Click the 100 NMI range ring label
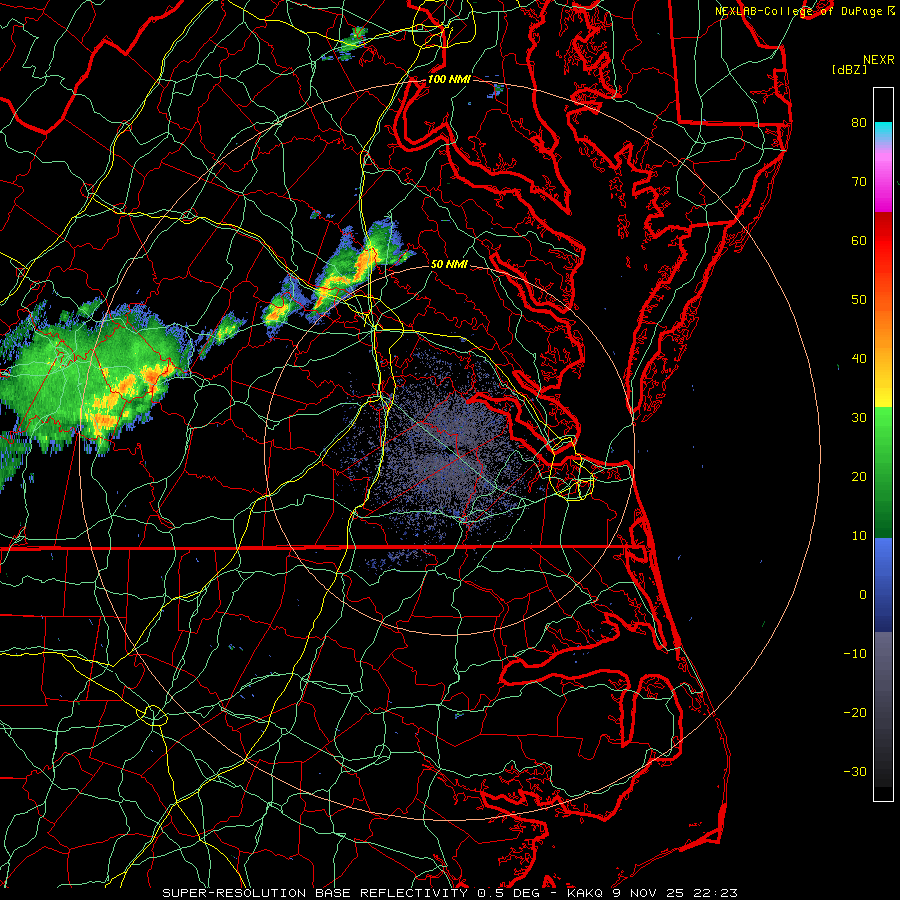The image size is (900, 900). point(449,79)
